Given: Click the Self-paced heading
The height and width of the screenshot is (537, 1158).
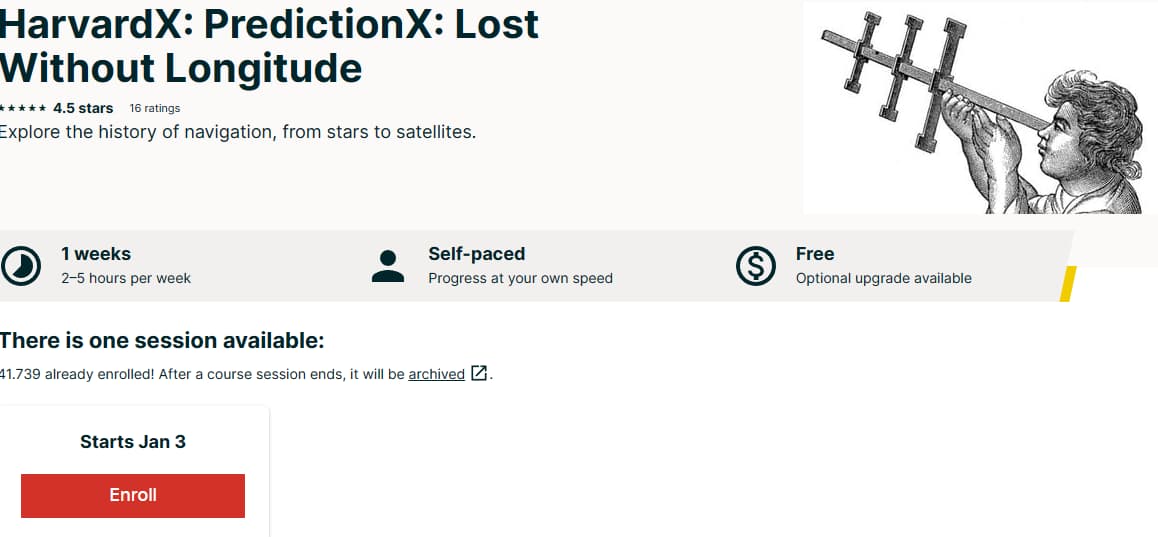Looking at the screenshot, I should 476,254.
